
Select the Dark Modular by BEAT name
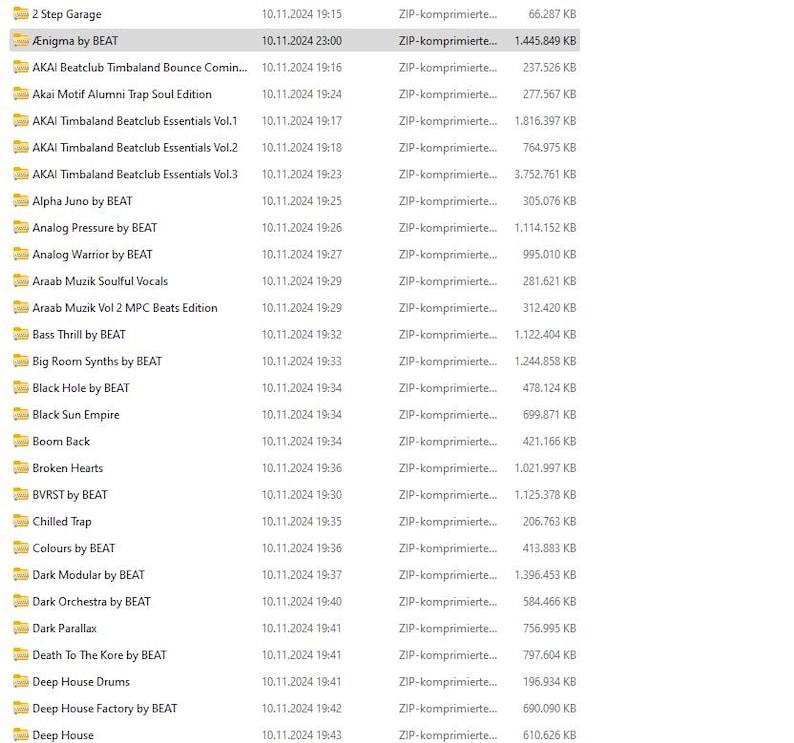(x=88, y=575)
